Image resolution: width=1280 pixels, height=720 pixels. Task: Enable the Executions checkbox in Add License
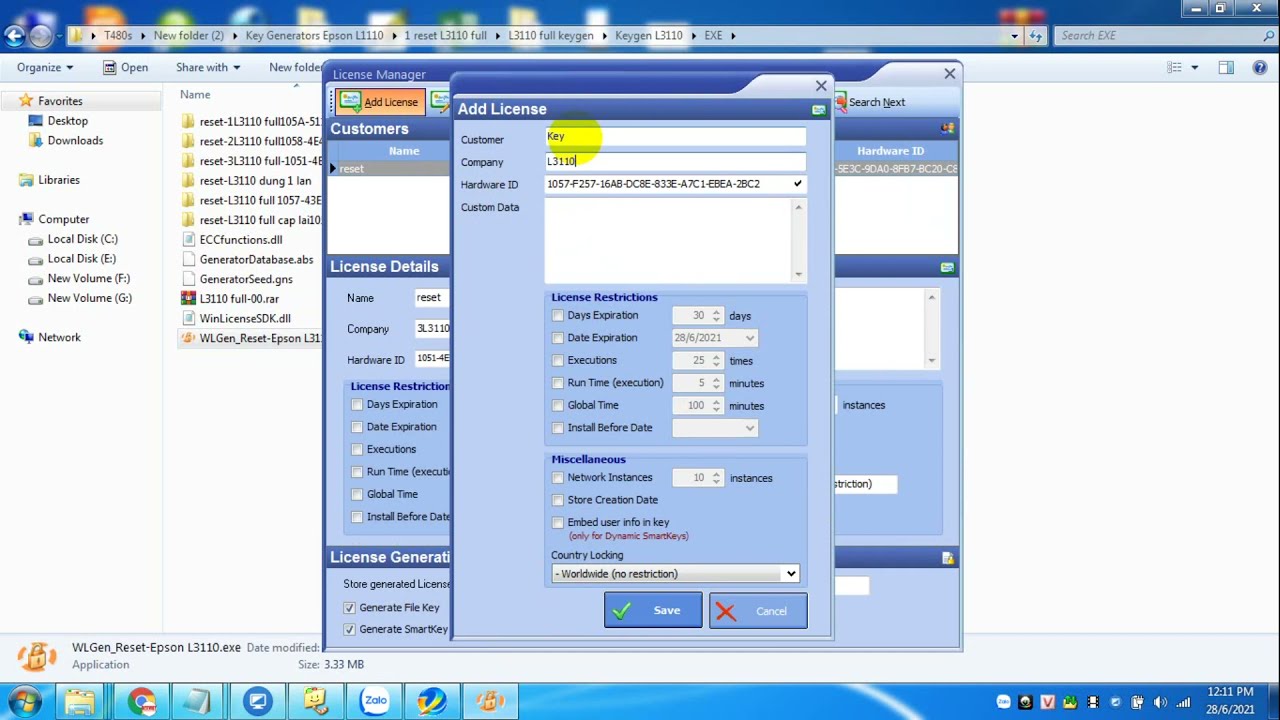click(x=558, y=360)
